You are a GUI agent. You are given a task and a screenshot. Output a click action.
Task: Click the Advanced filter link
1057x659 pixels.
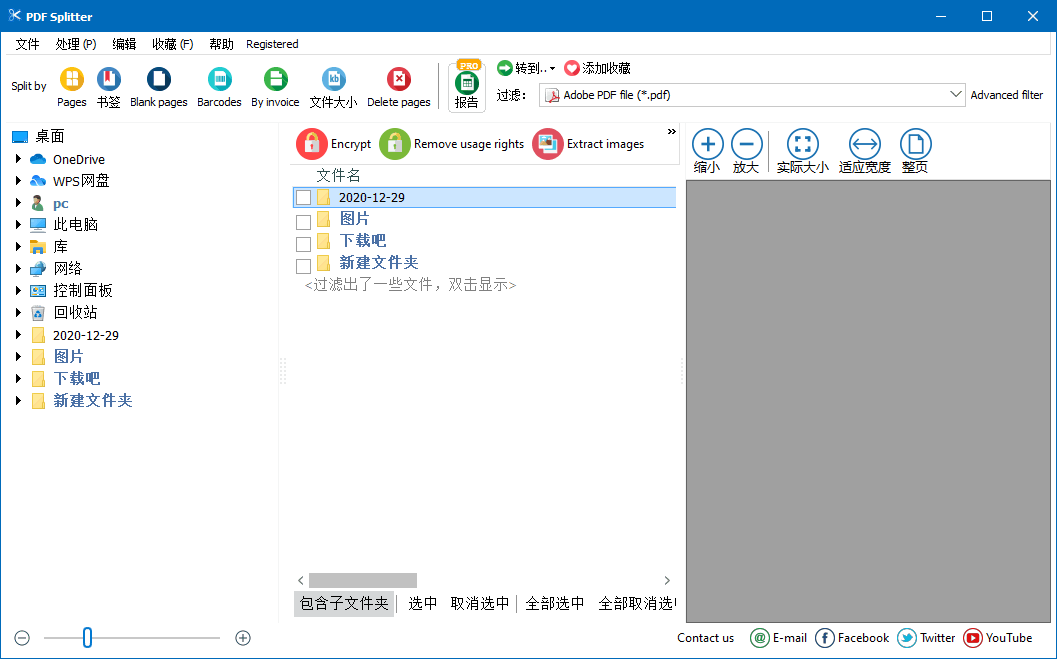click(x=1006, y=95)
